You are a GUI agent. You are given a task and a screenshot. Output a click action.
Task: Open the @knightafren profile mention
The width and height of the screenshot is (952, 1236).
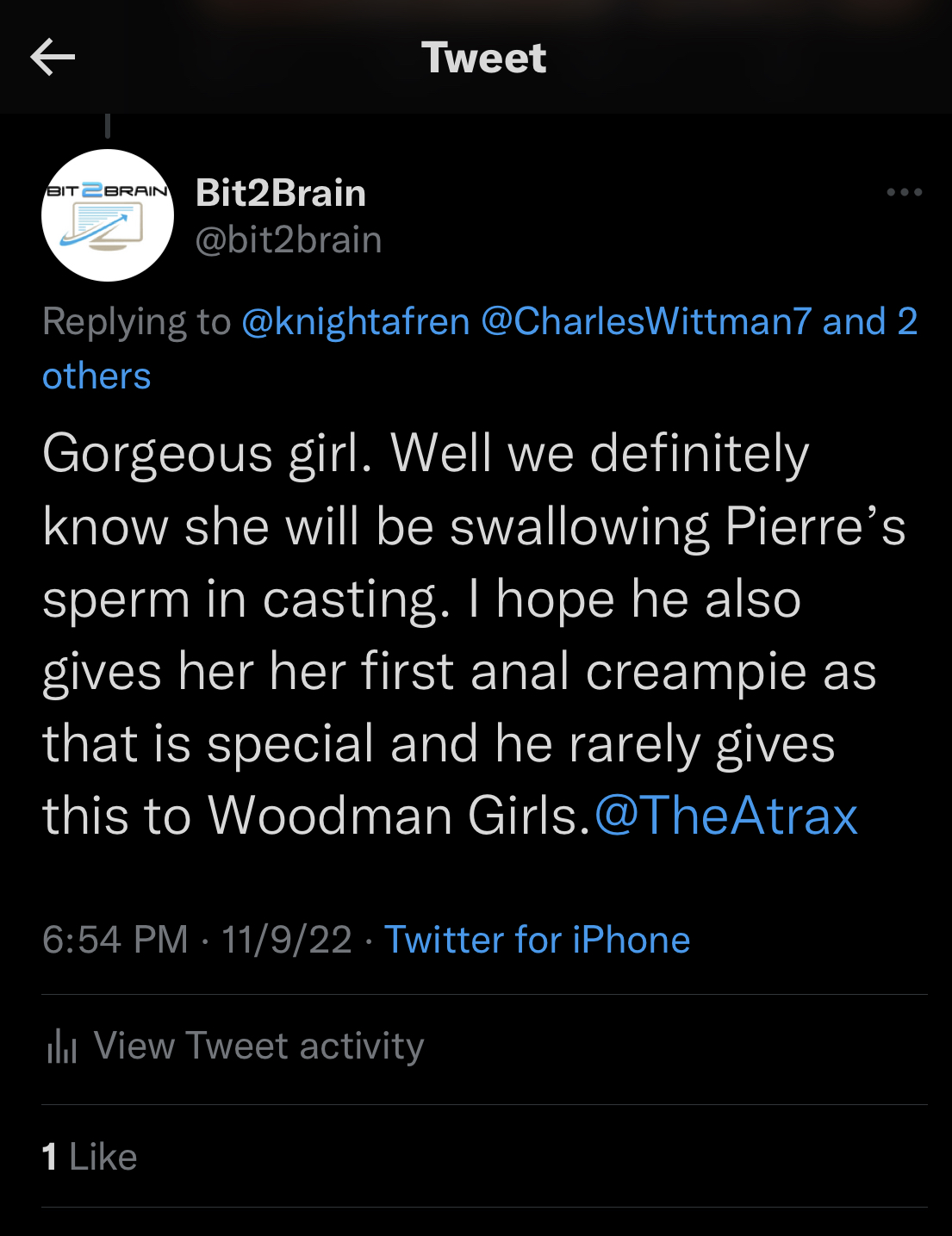356,321
